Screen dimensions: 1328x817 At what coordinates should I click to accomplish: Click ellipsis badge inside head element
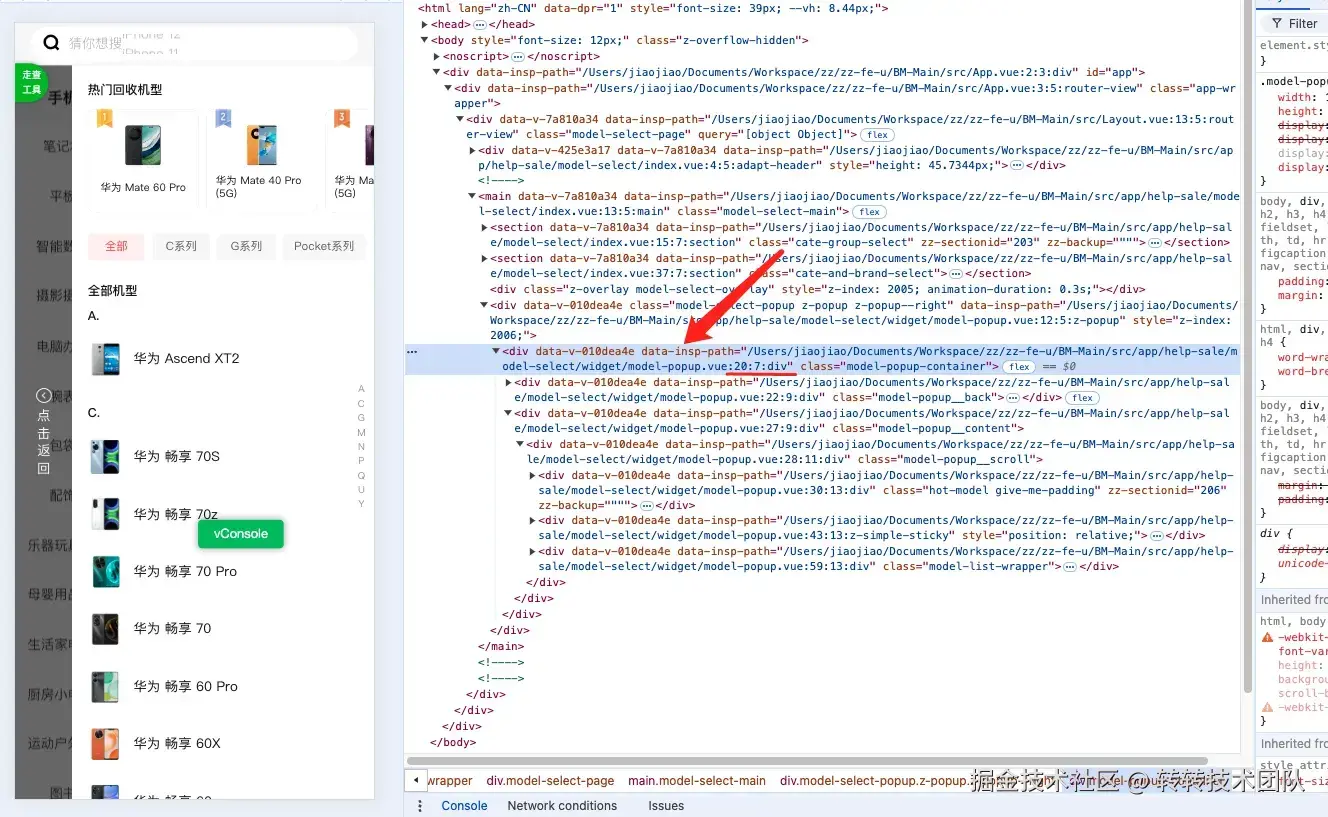pyautogui.click(x=480, y=24)
